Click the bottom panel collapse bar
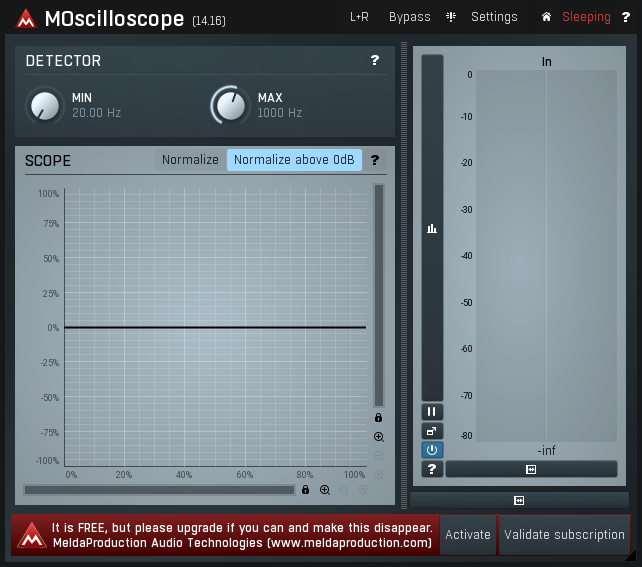Image resolution: width=642 pixels, height=567 pixels. pos(519,500)
